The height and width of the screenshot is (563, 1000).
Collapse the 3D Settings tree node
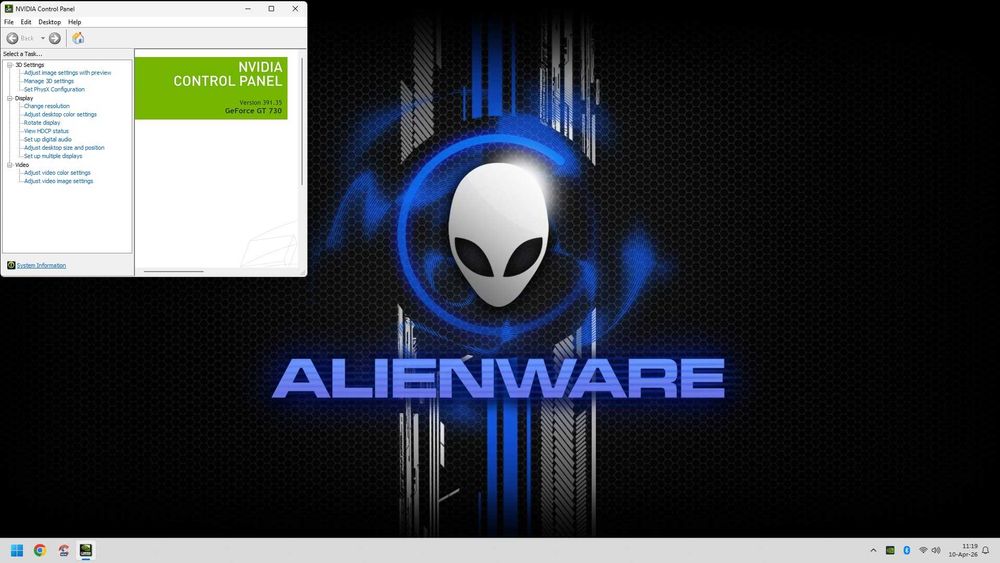pyautogui.click(x=10, y=65)
